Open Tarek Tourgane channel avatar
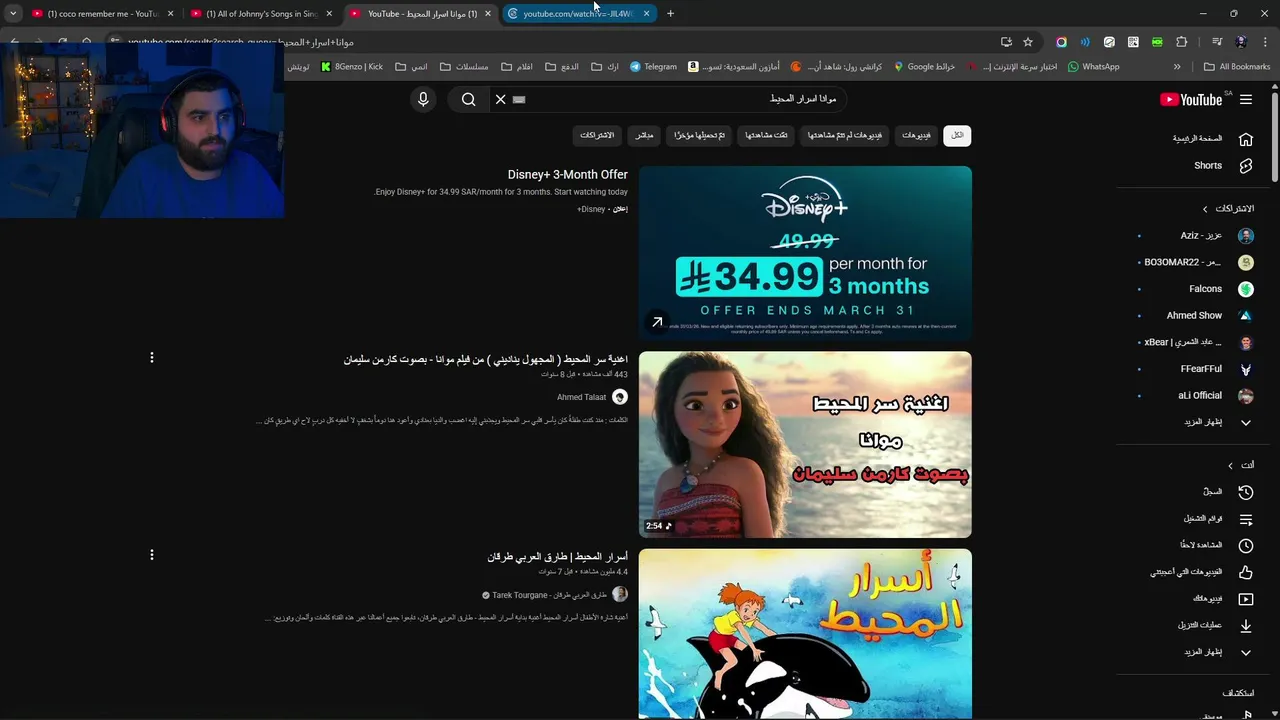 pyautogui.click(x=620, y=594)
